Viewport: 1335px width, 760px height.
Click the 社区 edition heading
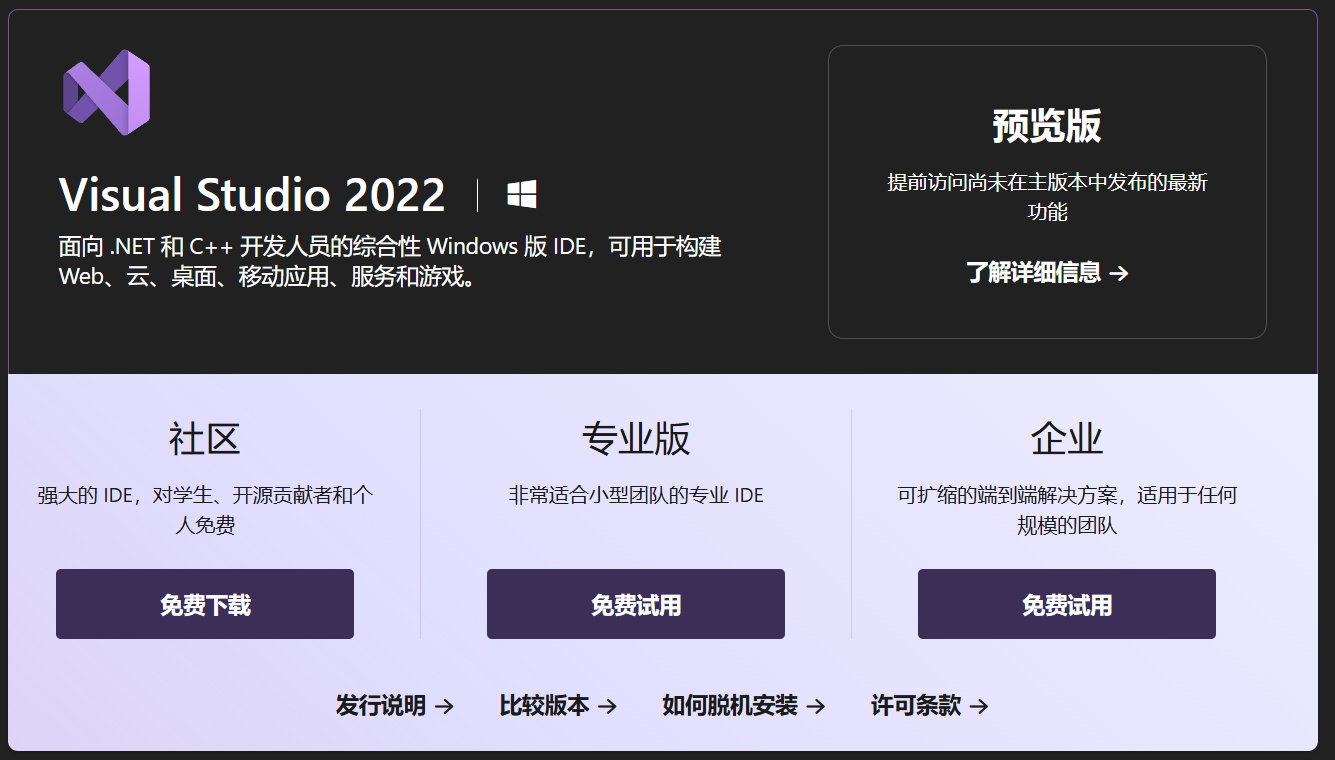tap(205, 439)
